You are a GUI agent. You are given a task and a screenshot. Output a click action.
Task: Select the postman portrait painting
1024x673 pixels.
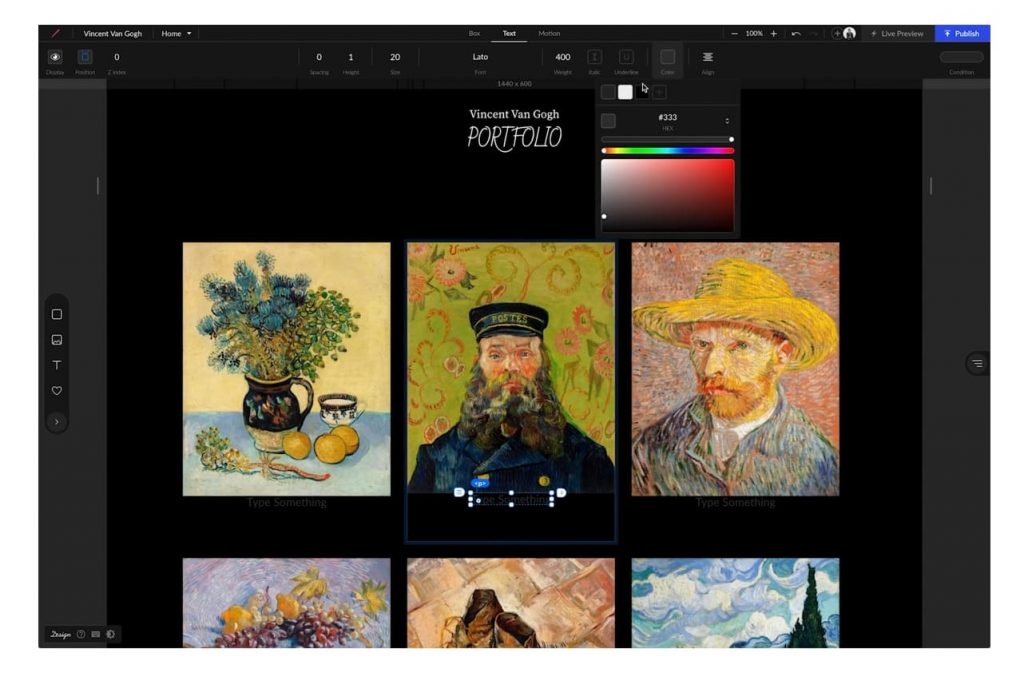pos(511,367)
